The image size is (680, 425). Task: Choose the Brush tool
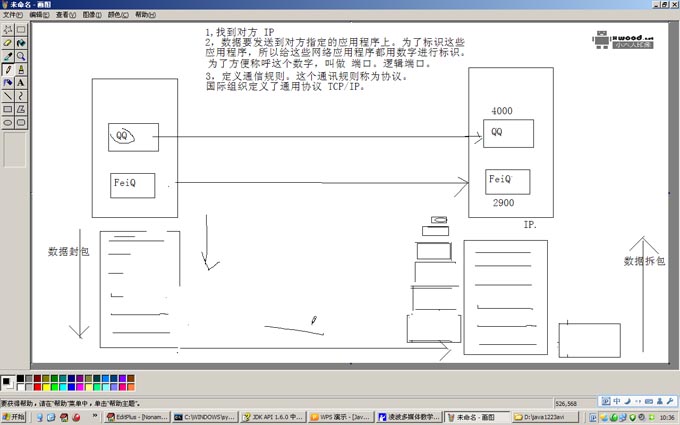pos(21,69)
